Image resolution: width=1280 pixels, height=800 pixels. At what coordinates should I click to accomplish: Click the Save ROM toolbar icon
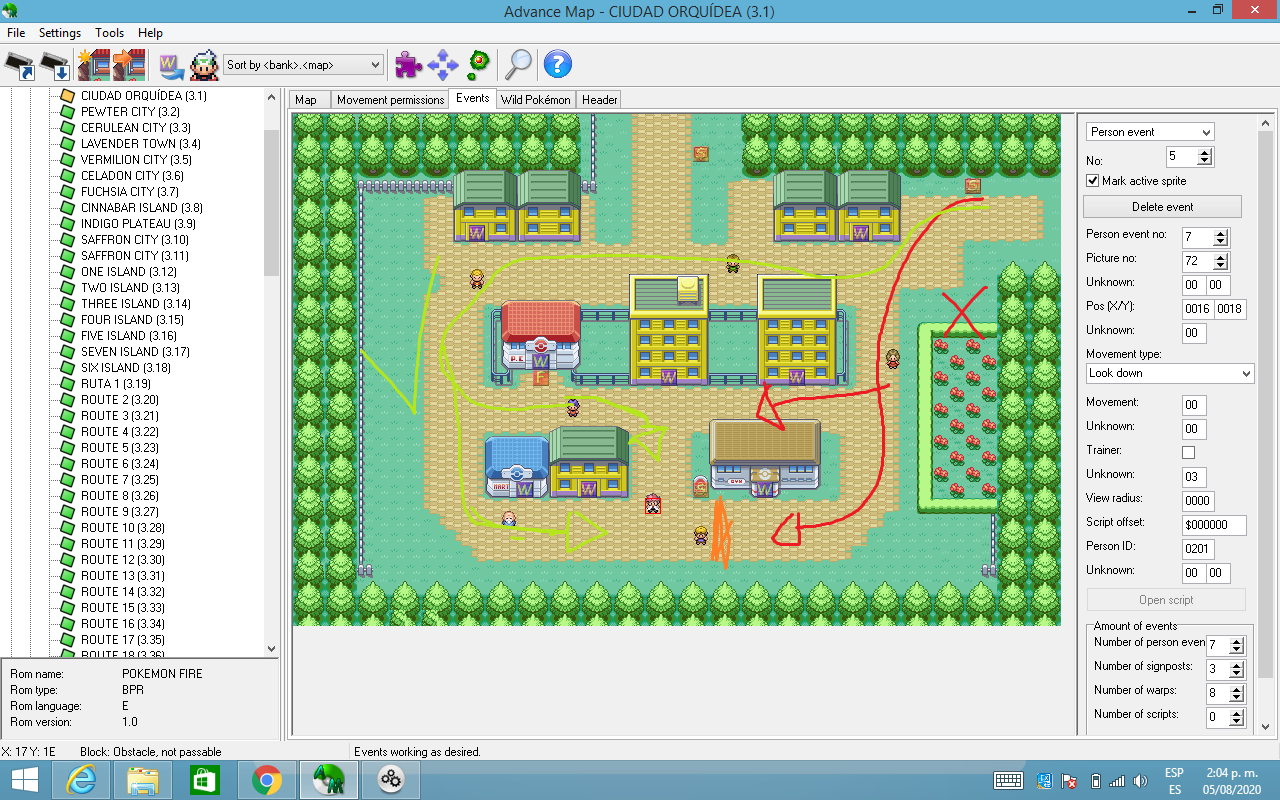tap(56, 66)
